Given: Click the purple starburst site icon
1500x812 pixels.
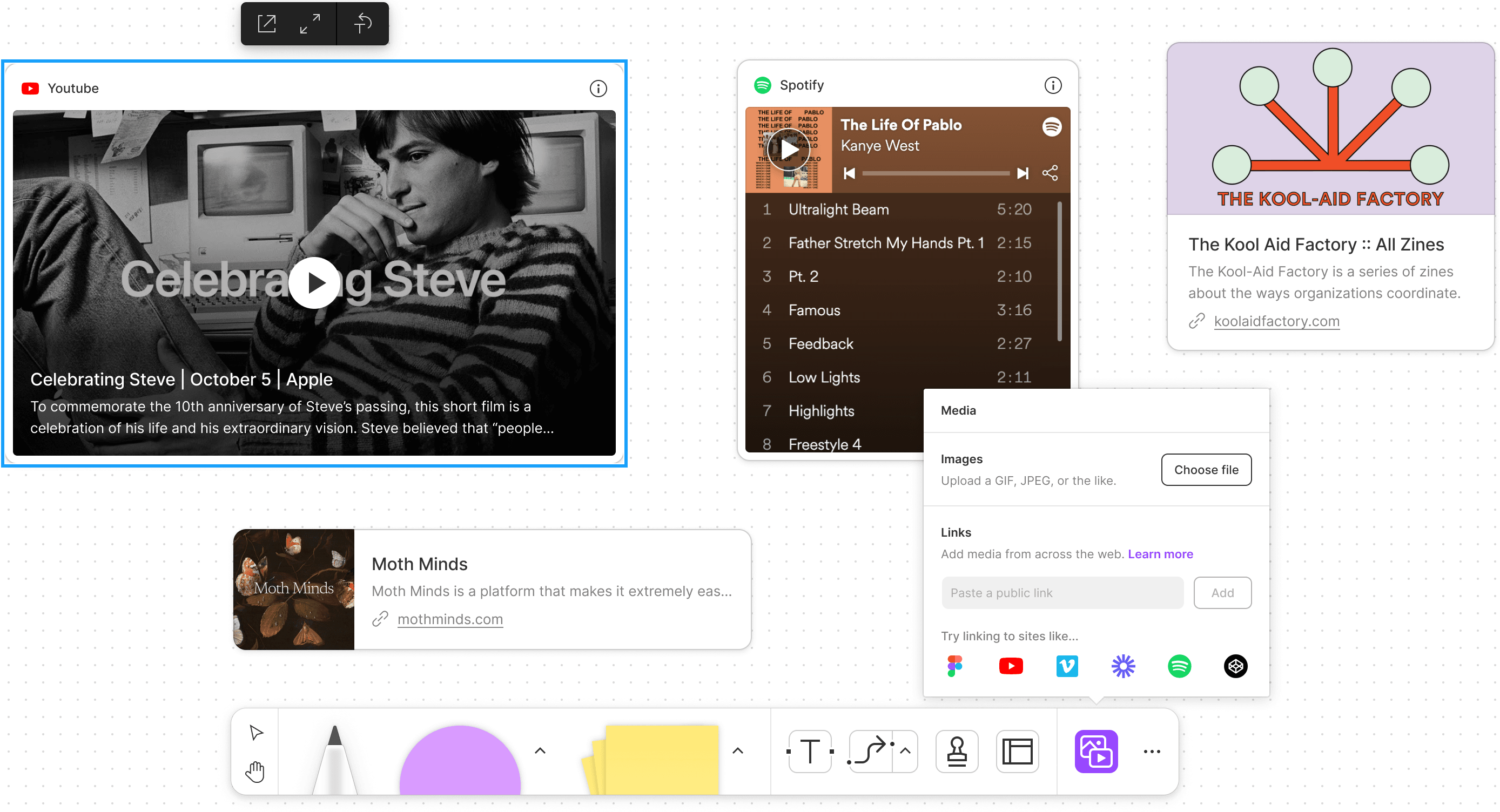Looking at the screenshot, I should [x=1124, y=666].
